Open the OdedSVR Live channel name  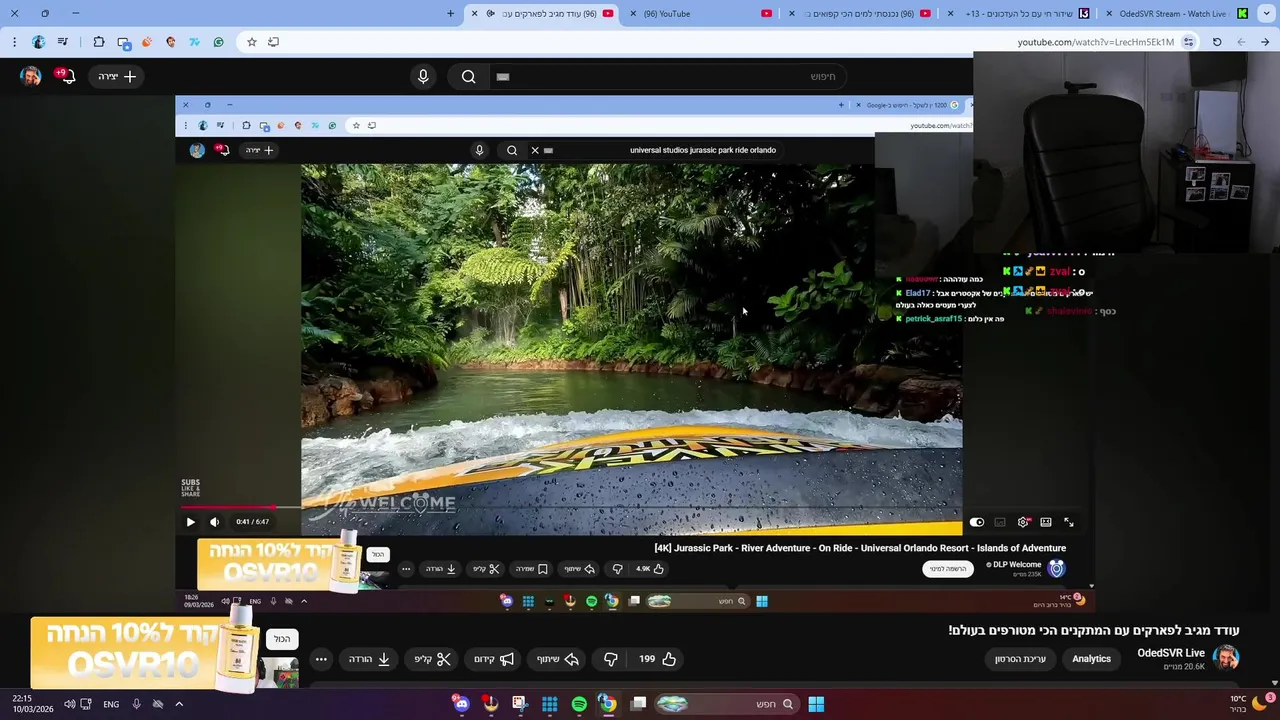pyautogui.click(x=1171, y=653)
